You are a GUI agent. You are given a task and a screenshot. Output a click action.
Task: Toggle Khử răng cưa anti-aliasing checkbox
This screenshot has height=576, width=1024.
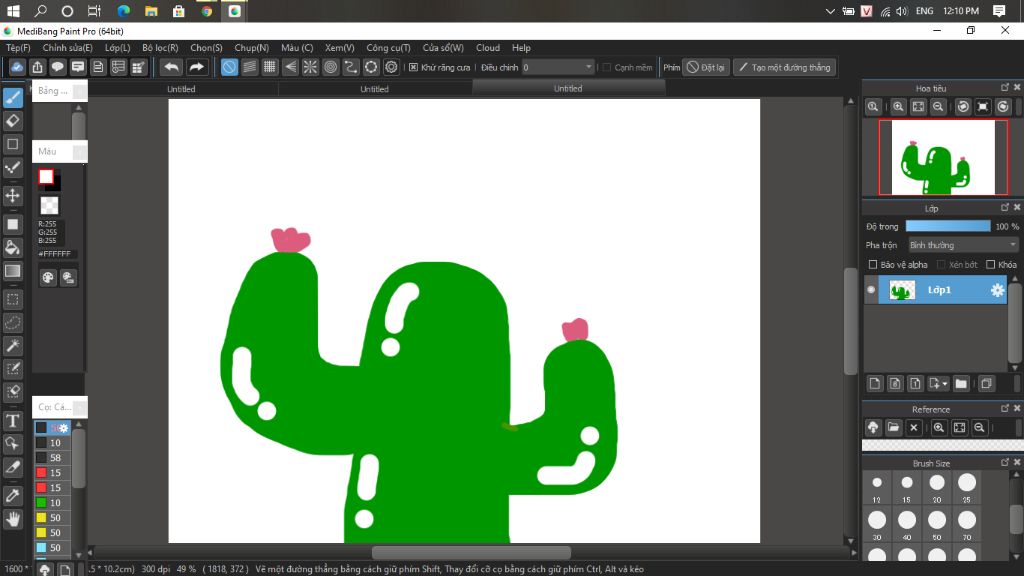[x=413, y=67]
